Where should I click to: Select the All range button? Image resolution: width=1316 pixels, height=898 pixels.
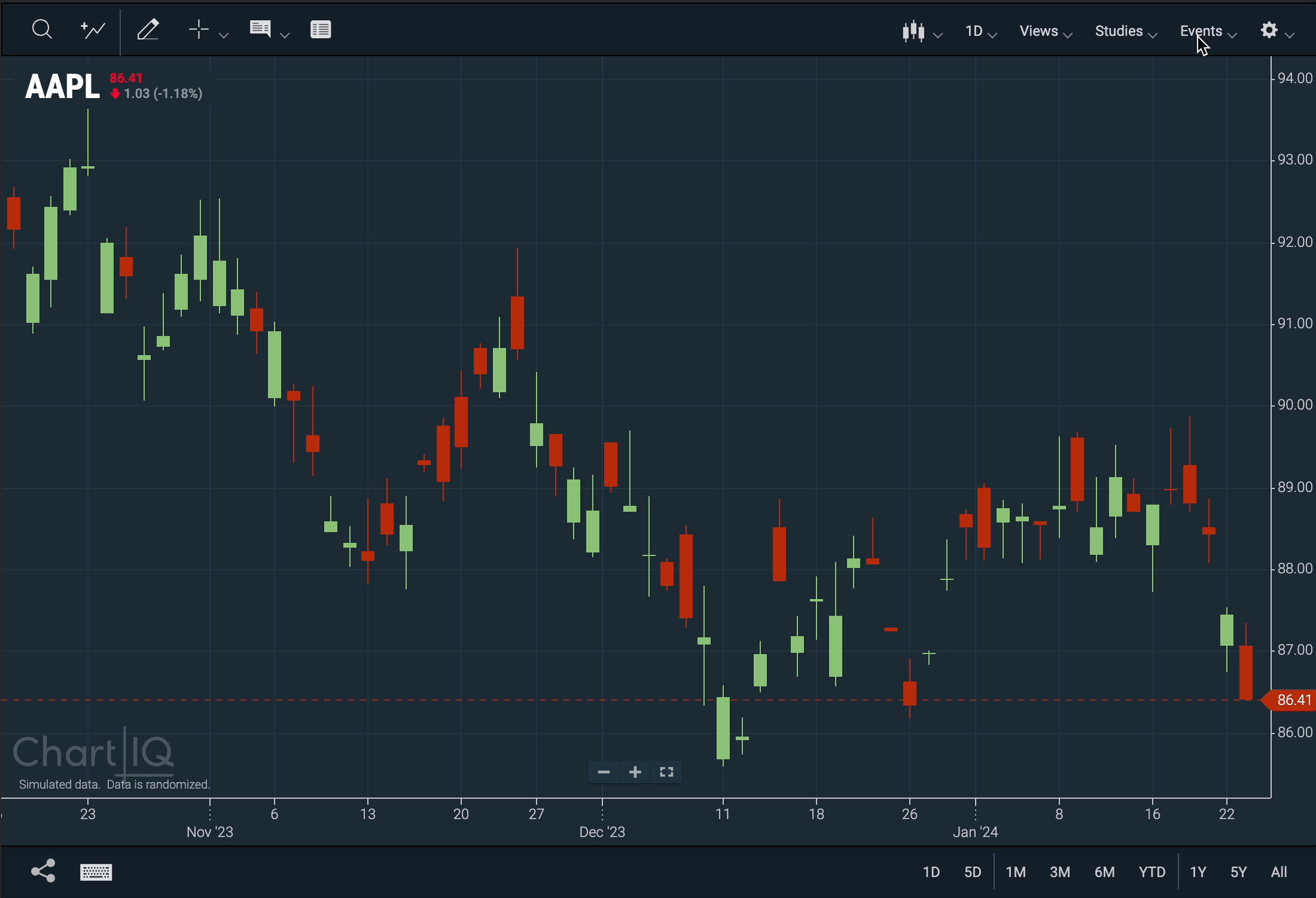click(1280, 872)
